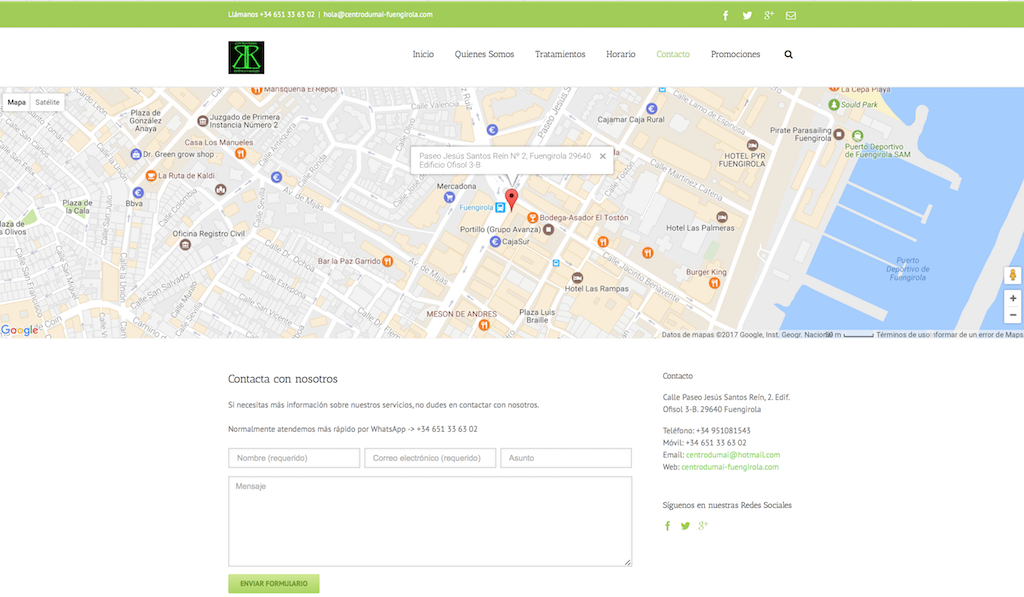Click the Cajamar Caja Rural bank marker
This screenshot has width=1024, height=597.
[651, 108]
